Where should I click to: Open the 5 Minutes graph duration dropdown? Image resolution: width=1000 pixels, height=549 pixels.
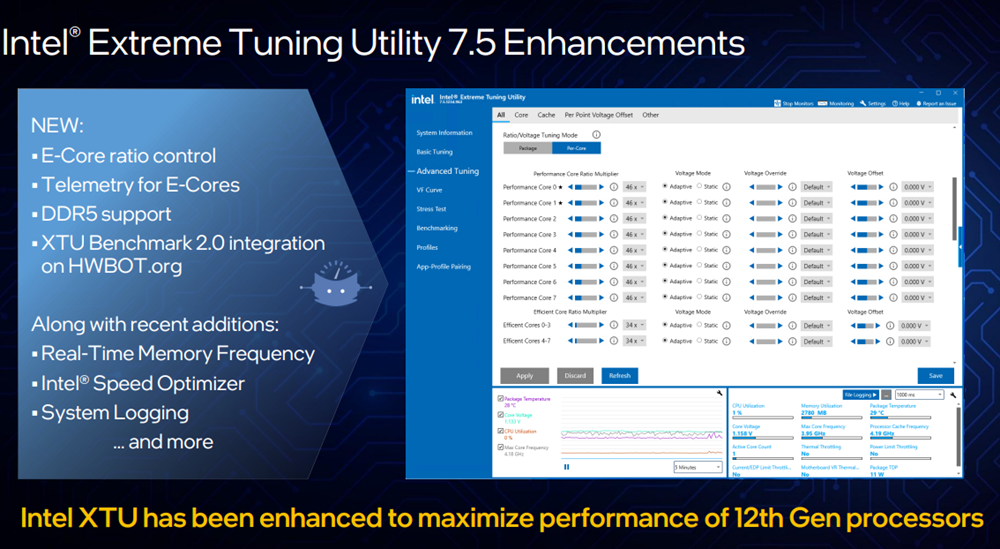(x=698, y=467)
